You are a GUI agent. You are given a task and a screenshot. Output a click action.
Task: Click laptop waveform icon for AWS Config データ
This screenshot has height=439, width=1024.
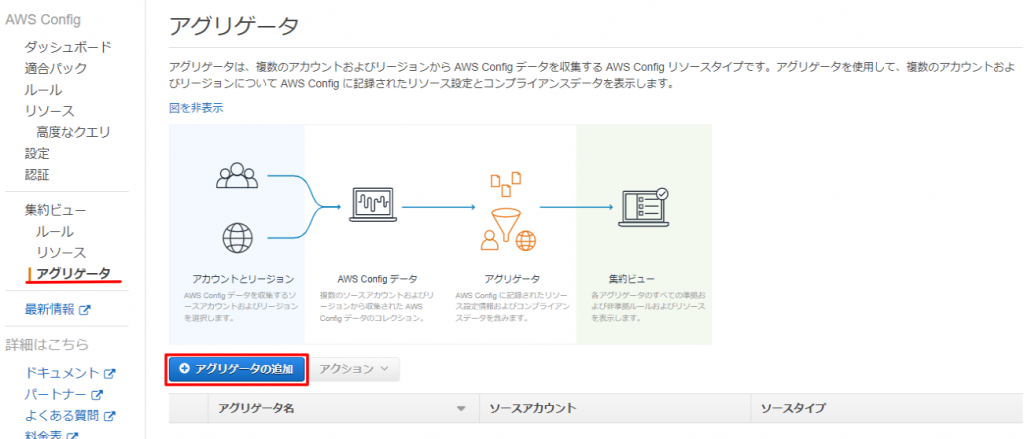click(x=372, y=206)
